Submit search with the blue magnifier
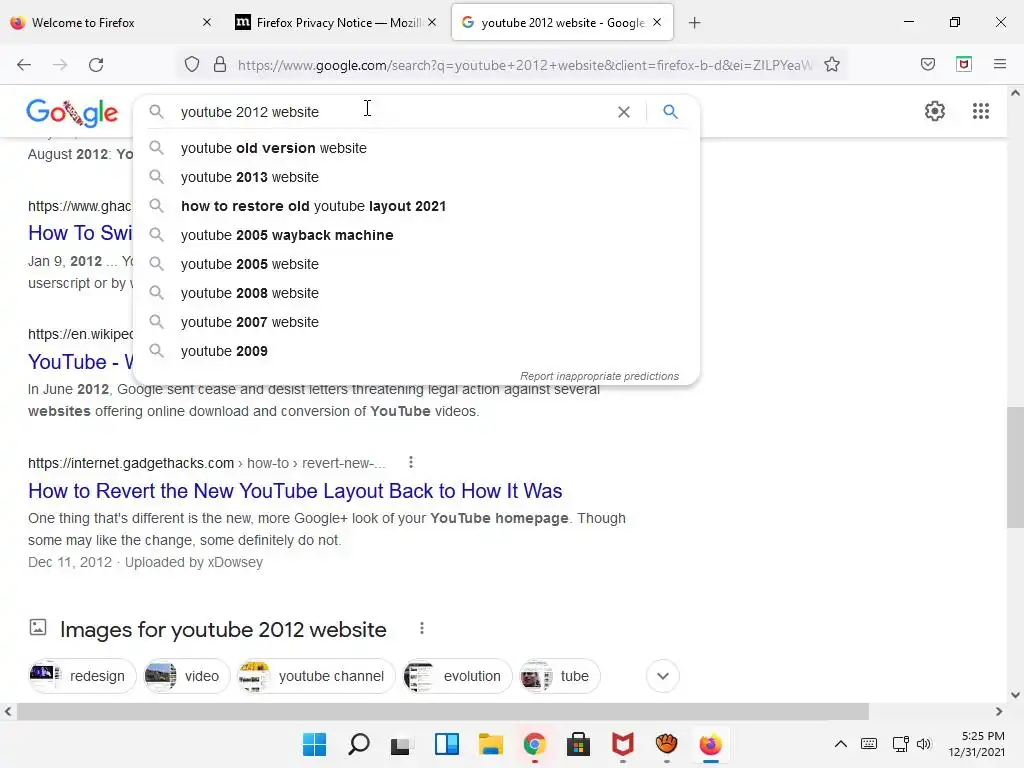1024x768 pixels. click(x=670, y=112)
